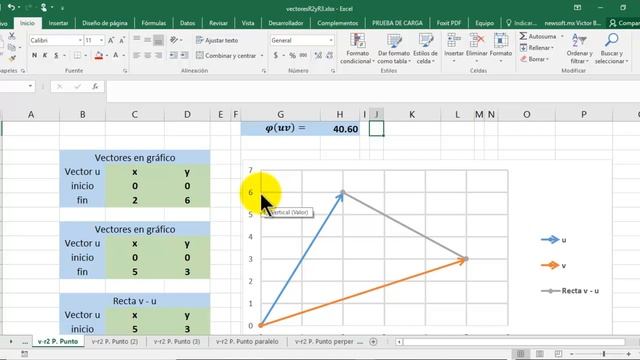Toggle Underline (S) formatting
The height and width of the screenshot is (360, 640).
pyautogui.click(x=56, y=56)
